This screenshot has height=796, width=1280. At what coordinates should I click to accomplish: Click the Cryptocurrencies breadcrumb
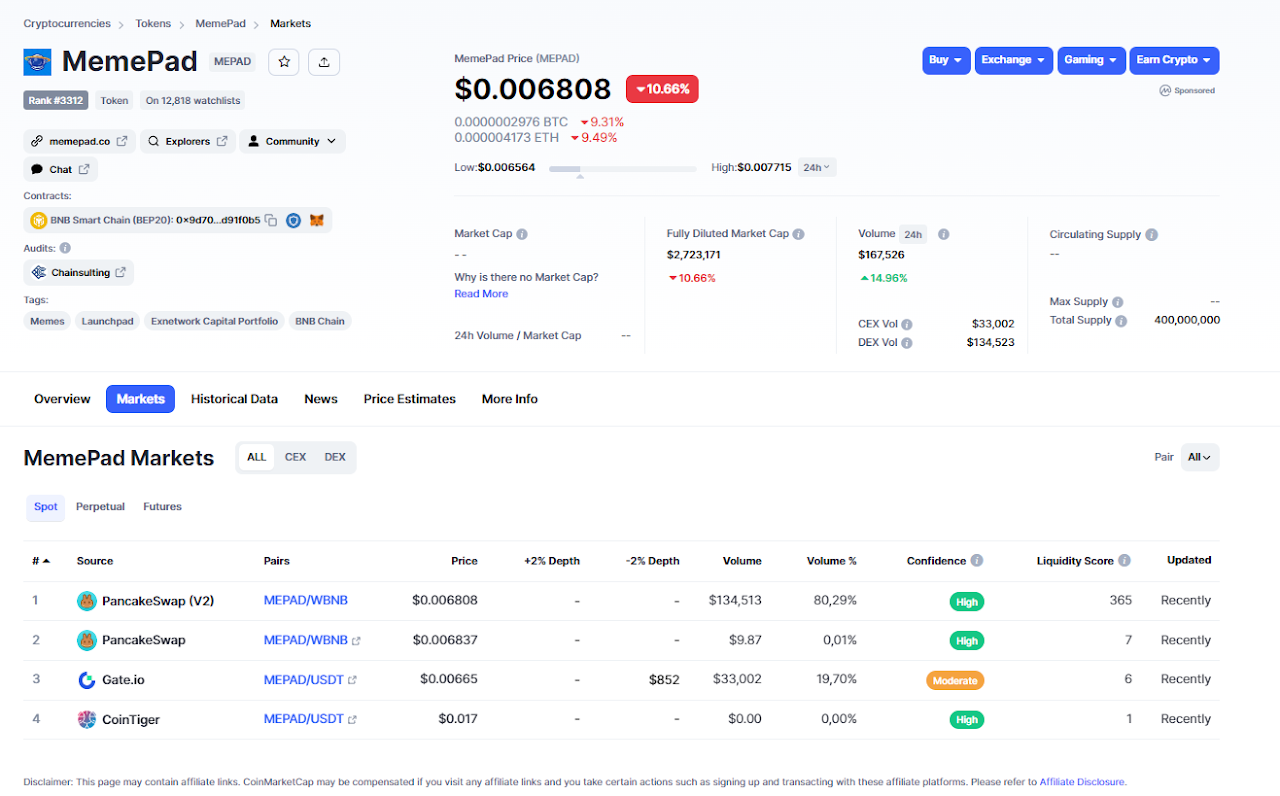click(x=67, y=23)
